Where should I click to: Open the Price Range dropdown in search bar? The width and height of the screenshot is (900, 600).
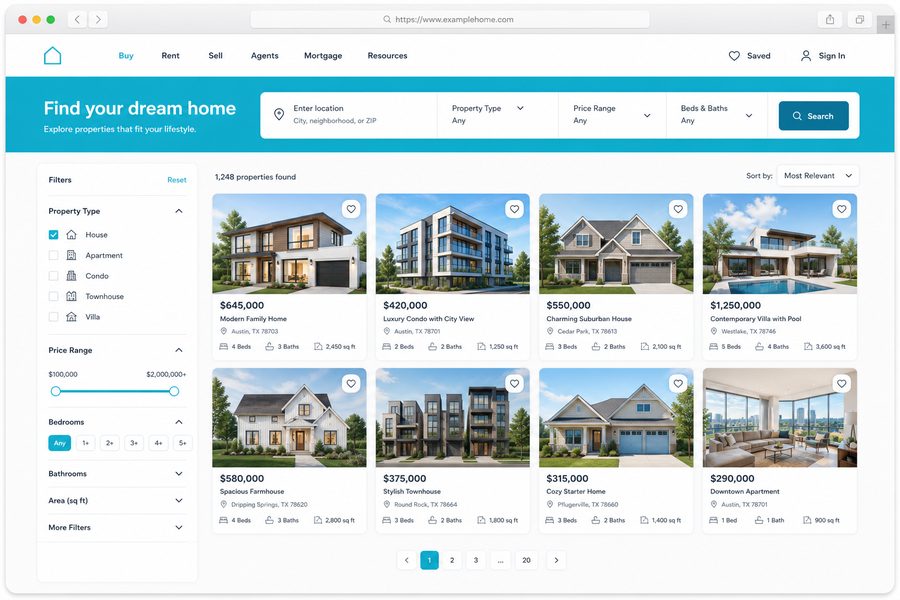pos(612,115)
